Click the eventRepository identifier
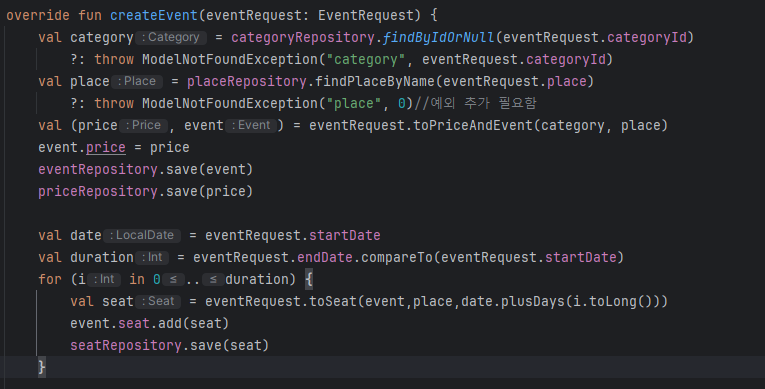 click(x=98, y=169)
